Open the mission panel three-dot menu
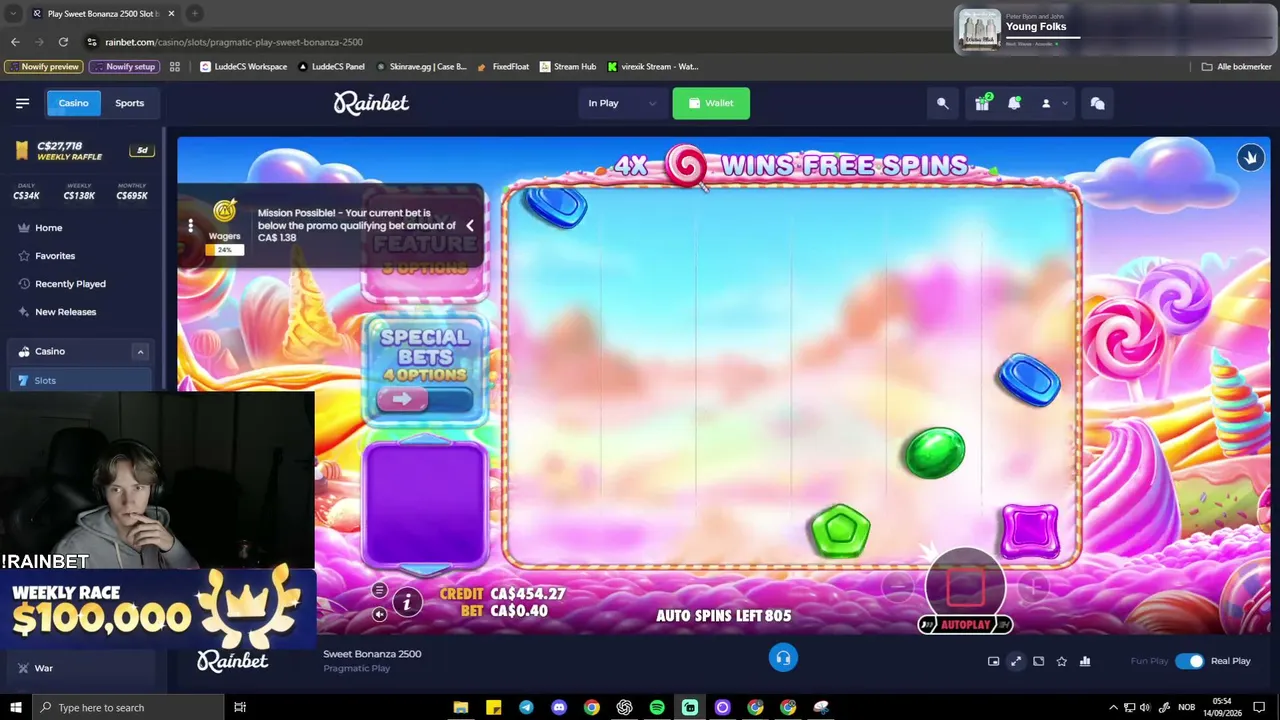The width and height of the screenshot is (1280, 720). tap(190, 226)
